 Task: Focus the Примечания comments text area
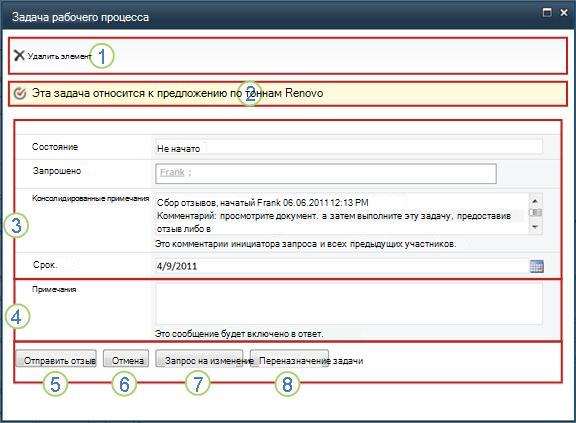349,304
